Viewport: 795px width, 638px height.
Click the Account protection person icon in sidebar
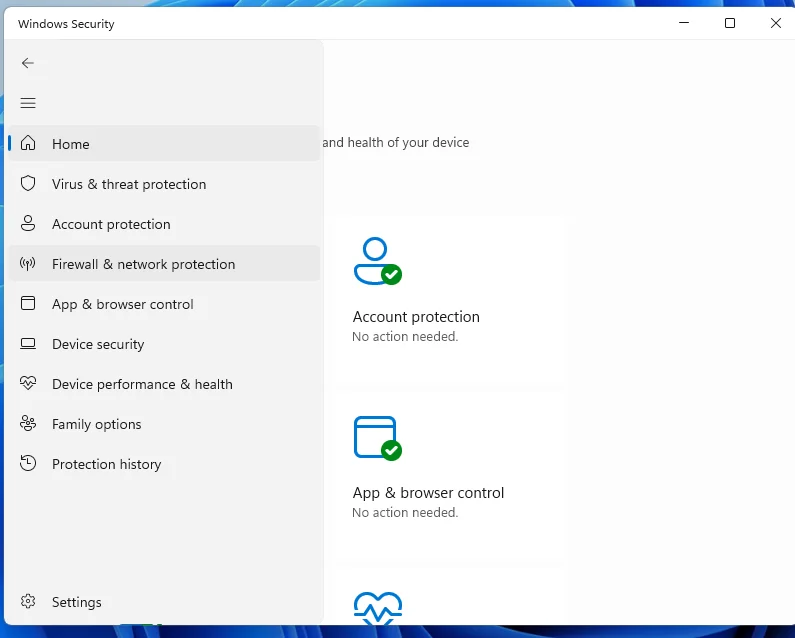(x=28, y=224)
